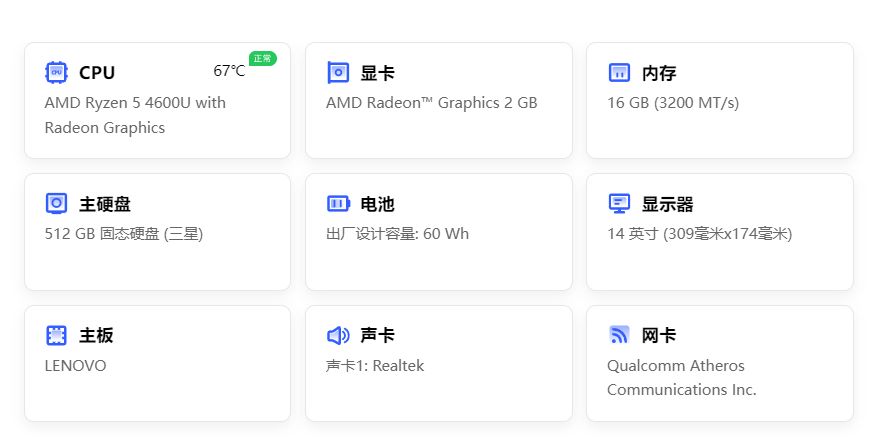Select the 67℃ CPU temperature reading
The width and height of the screenshot is (895, 448).
[x=229, y=71]
